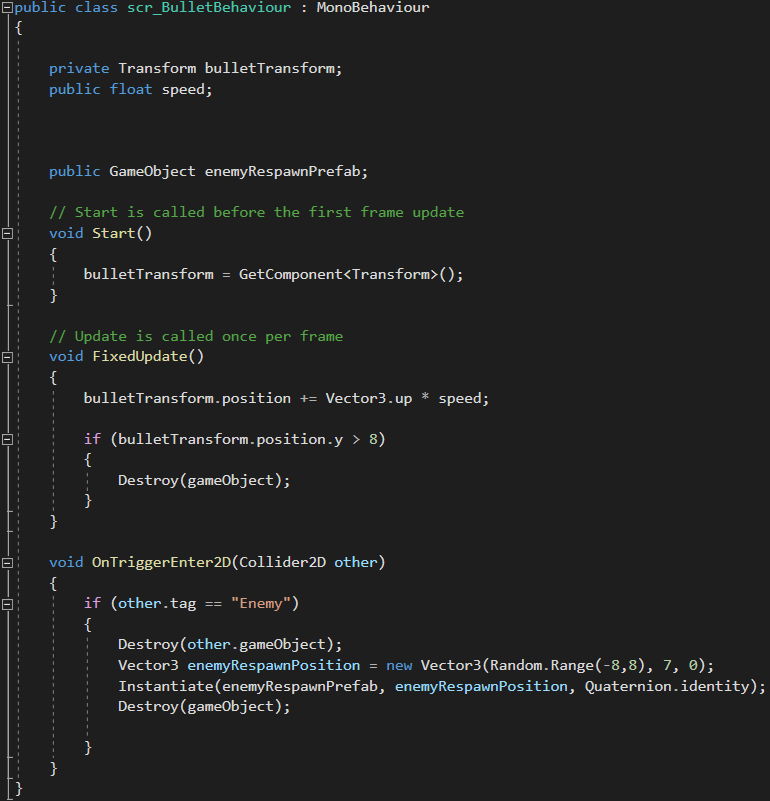Screen dimensions: 770x801
Task: Collapse the scr_BulletBehaviour class block
Action: tap(7, 8)
